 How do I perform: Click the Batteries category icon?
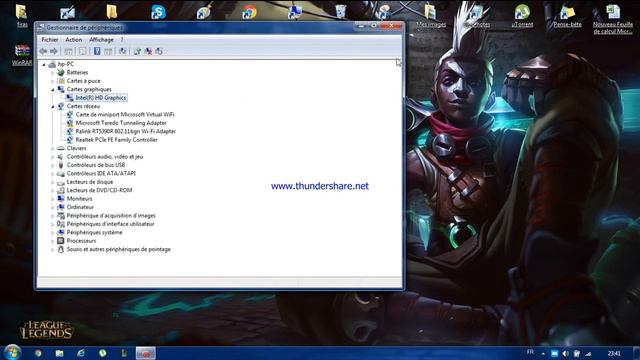pos(61,72)
